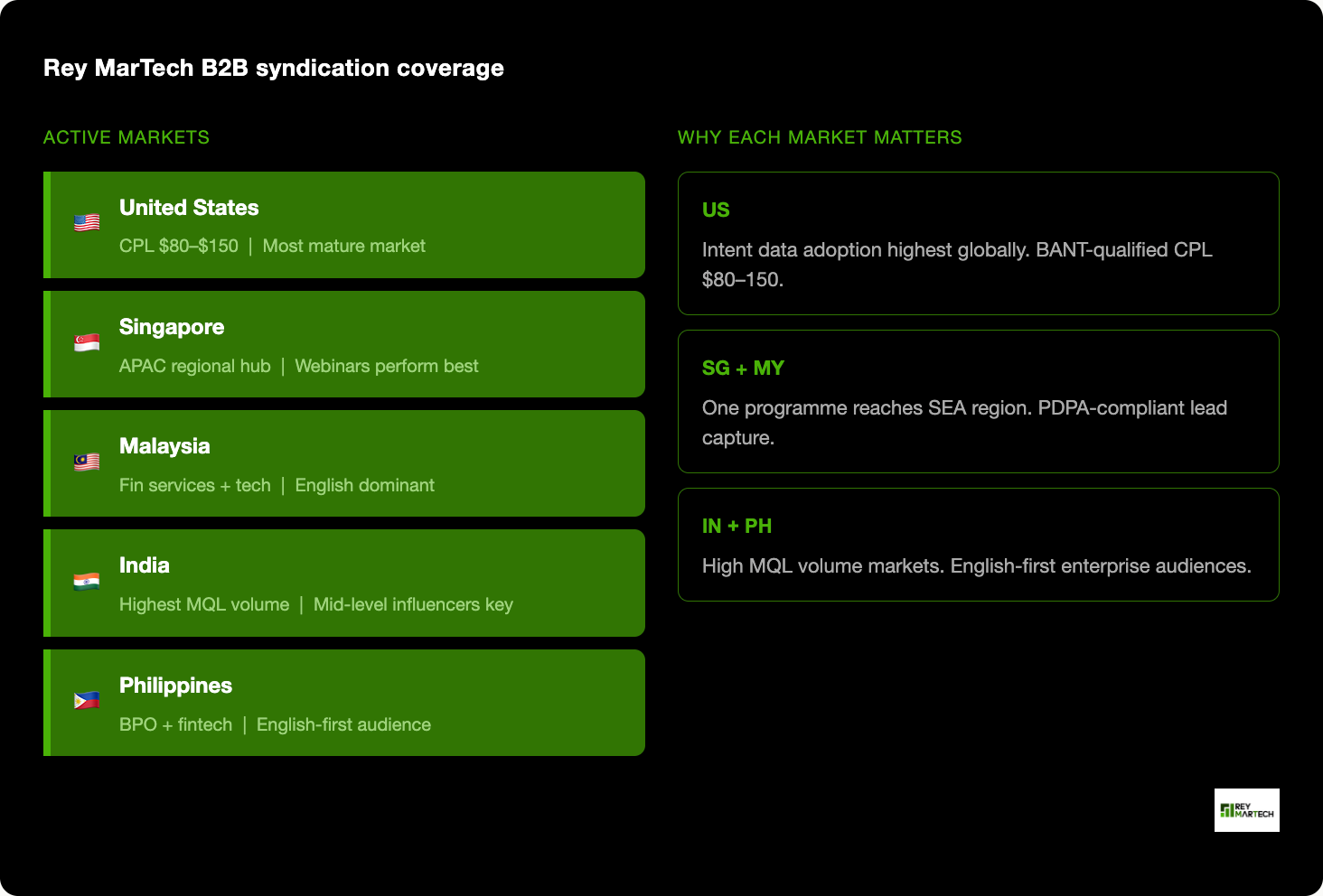Click the text Highest MQL volume
The height and width of the screenshot is (896, 1323).
point(204,604)
